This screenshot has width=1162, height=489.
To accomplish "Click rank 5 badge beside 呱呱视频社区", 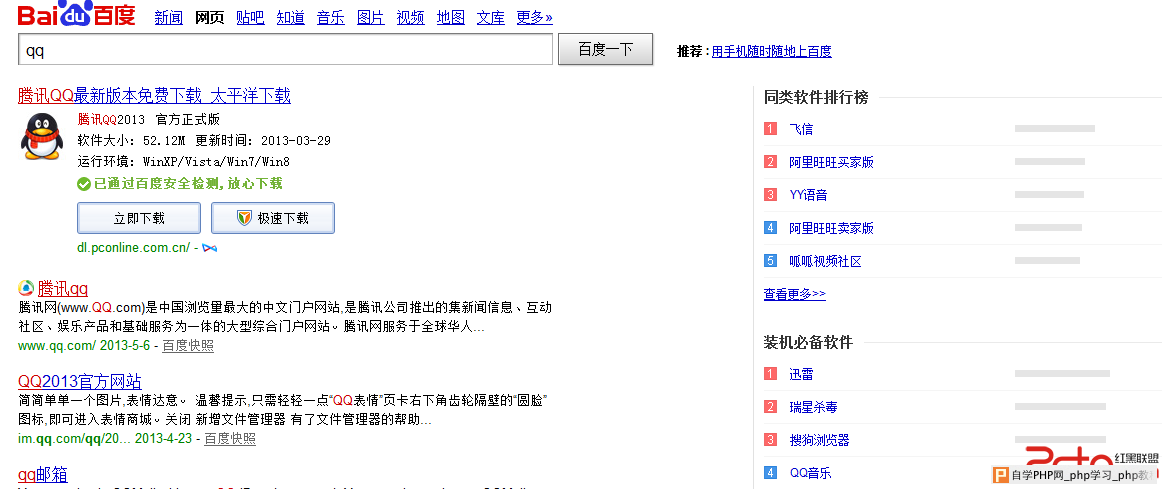I will [771, 261].
